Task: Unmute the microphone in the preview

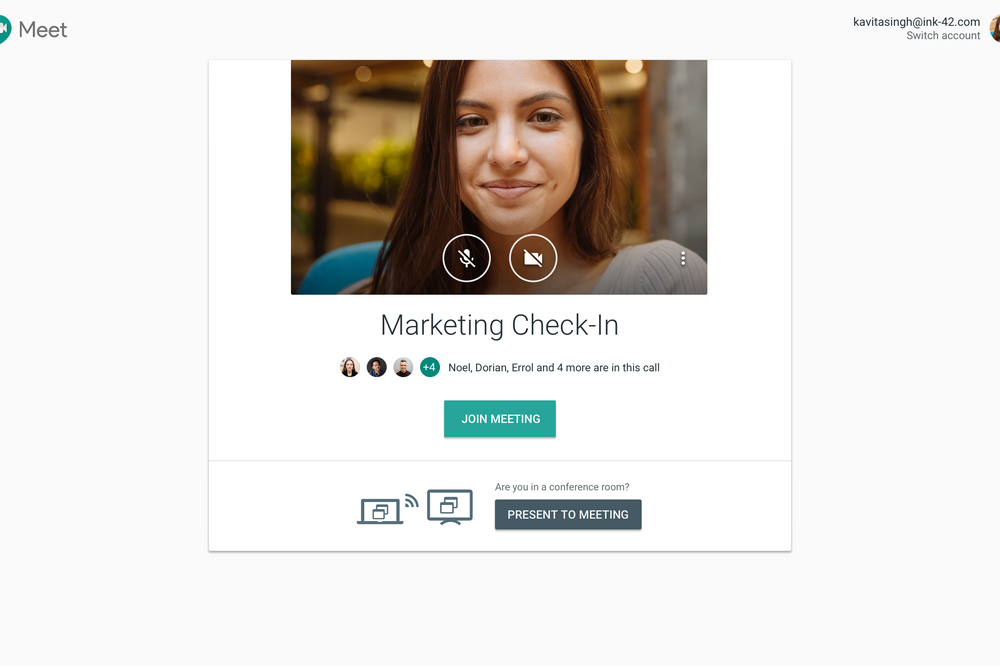Action: (467, 259)
